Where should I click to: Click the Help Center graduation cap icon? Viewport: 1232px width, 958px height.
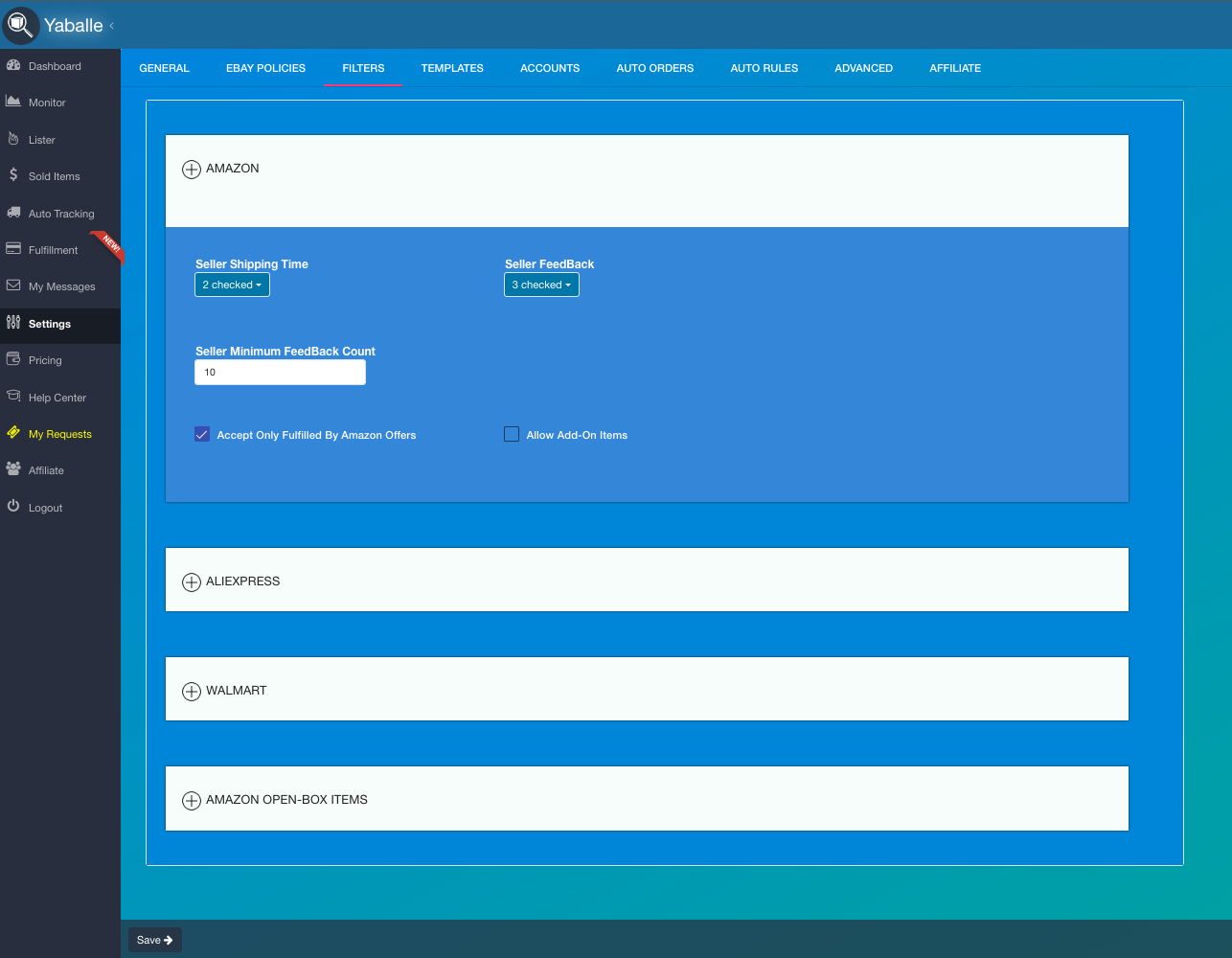pyautogui.click(x=13, y=396)
